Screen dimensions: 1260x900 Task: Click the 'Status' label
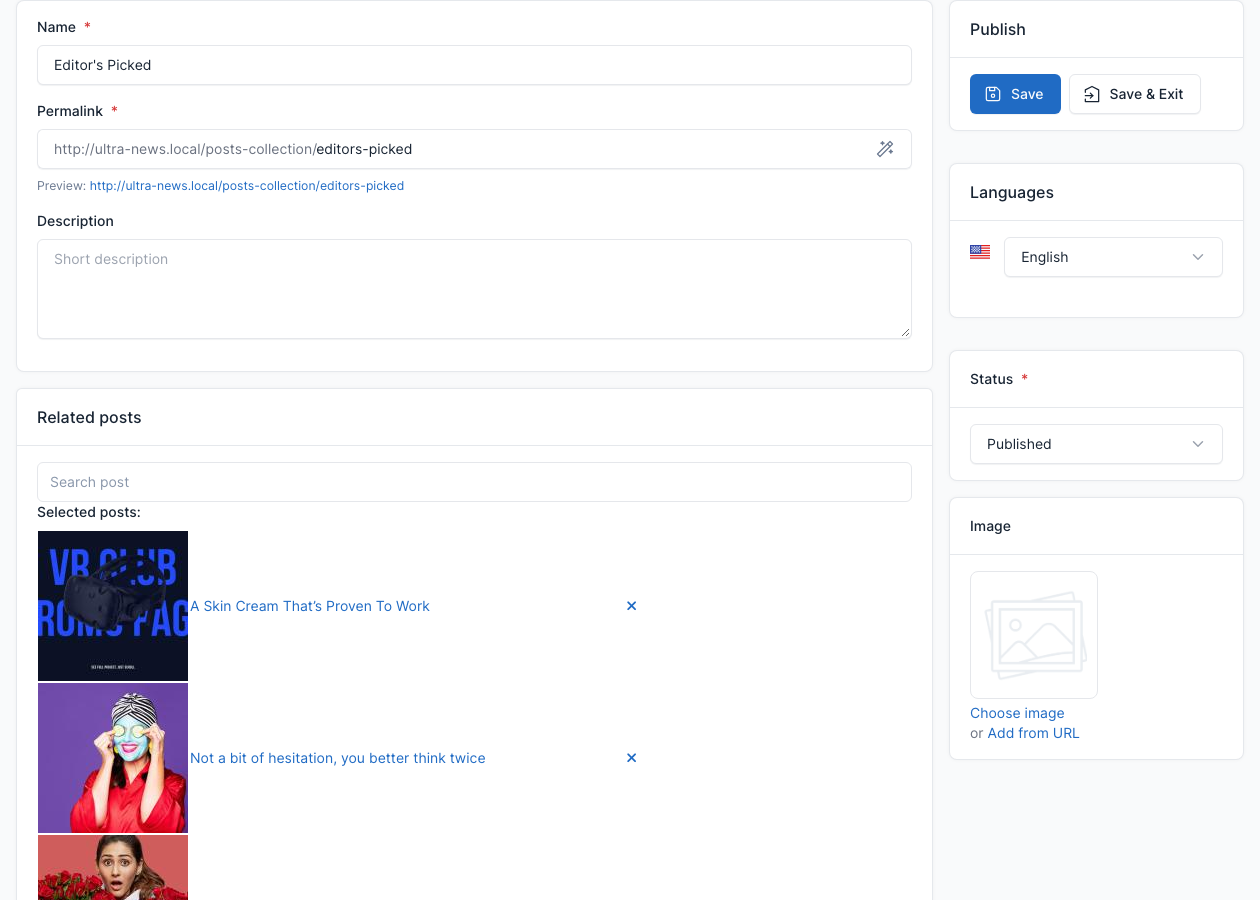click(x=992, y=379)
